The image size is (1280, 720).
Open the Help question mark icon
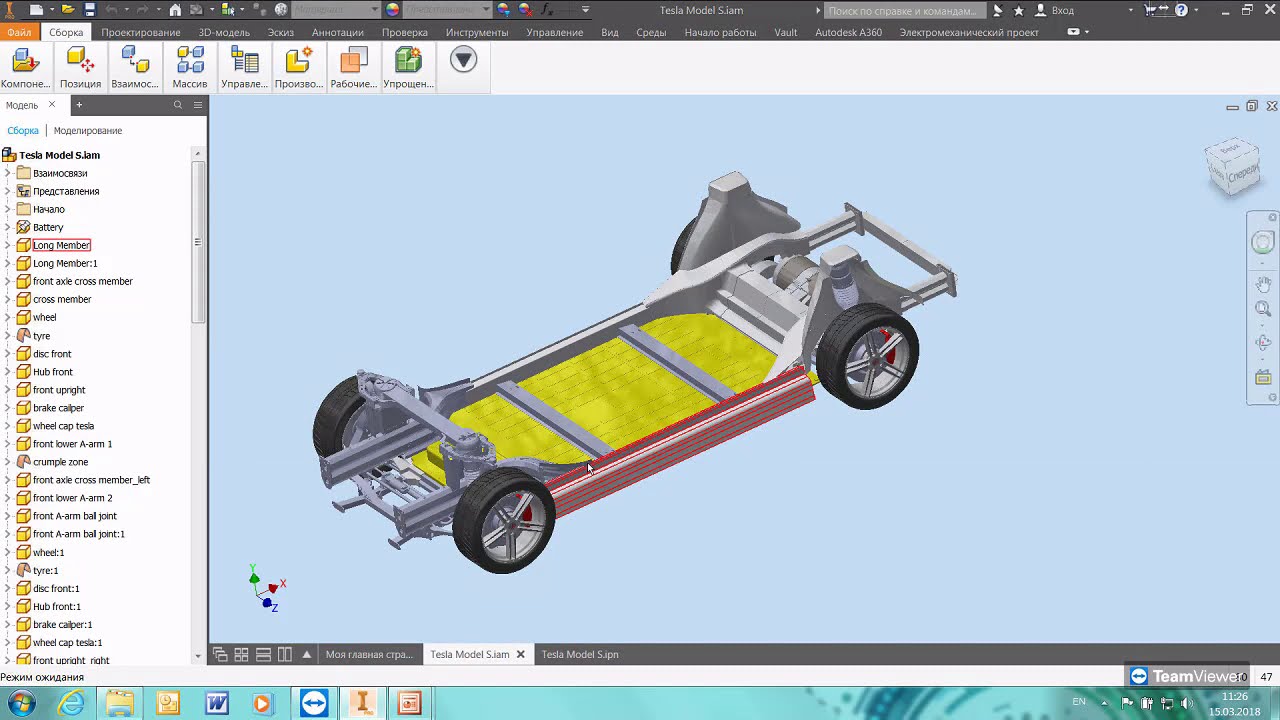click(1181, 10)
